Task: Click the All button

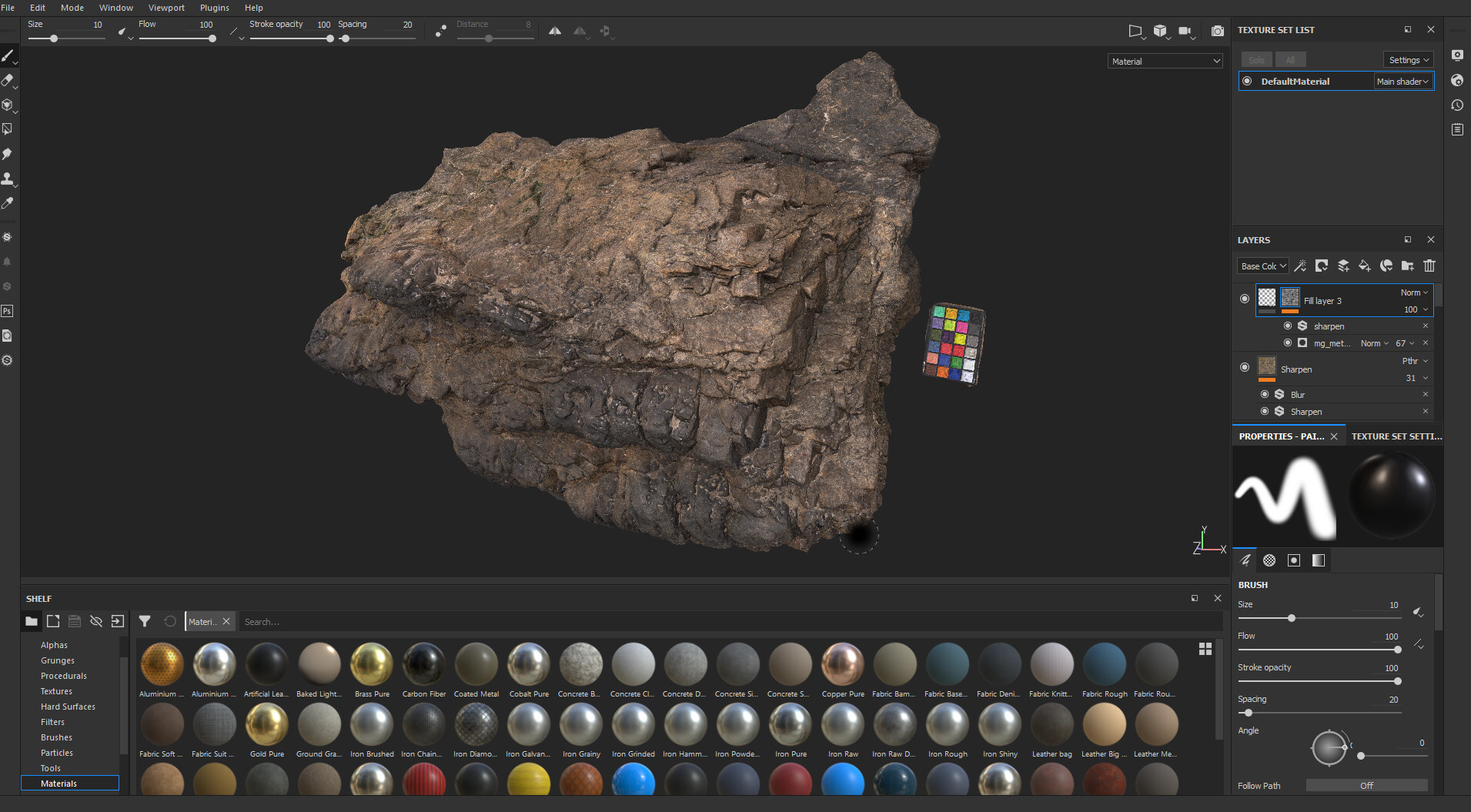Action: coord(1290,59)
